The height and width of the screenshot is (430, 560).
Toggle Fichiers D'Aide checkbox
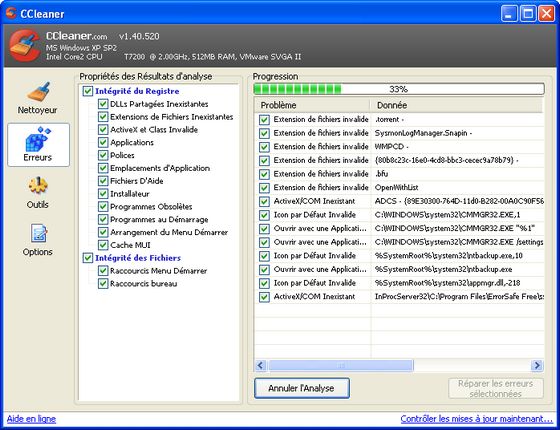coord(103,181)
